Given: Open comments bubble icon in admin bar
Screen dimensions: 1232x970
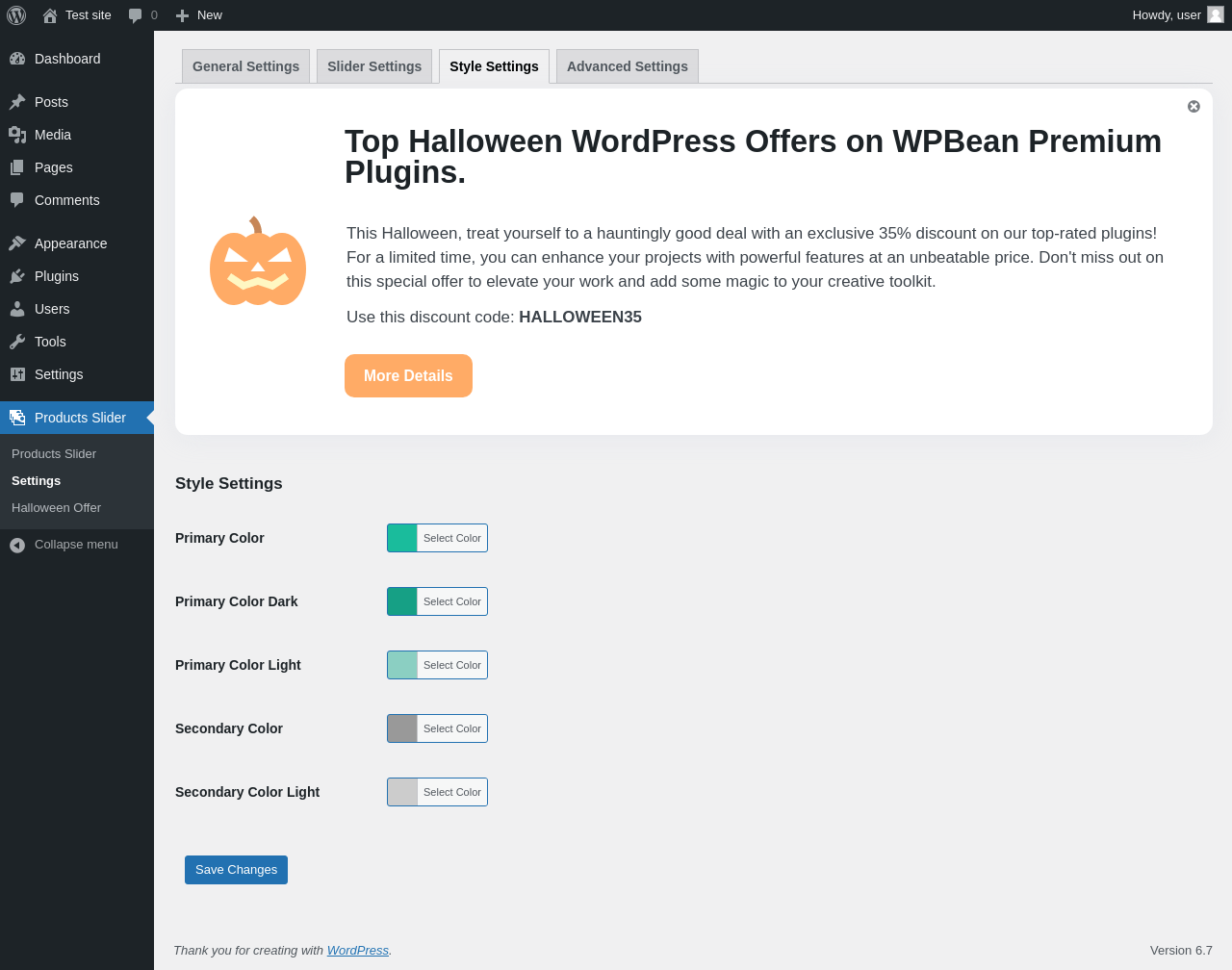Looking at the screenshot, I should (x=136, y=15).
